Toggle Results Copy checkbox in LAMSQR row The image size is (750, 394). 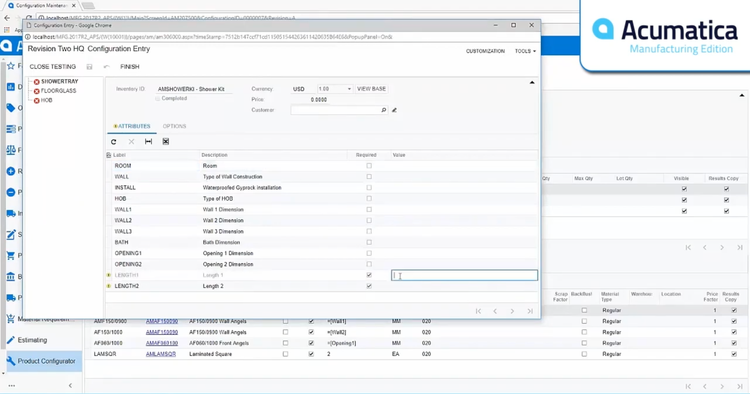(734, 354)
